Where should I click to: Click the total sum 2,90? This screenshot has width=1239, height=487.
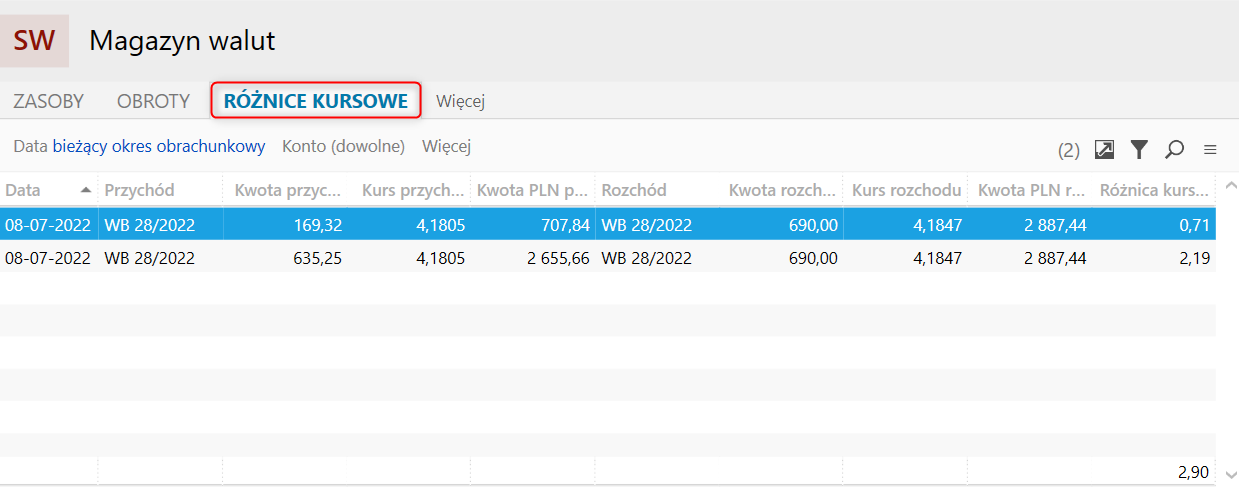tap(1194, 471)
